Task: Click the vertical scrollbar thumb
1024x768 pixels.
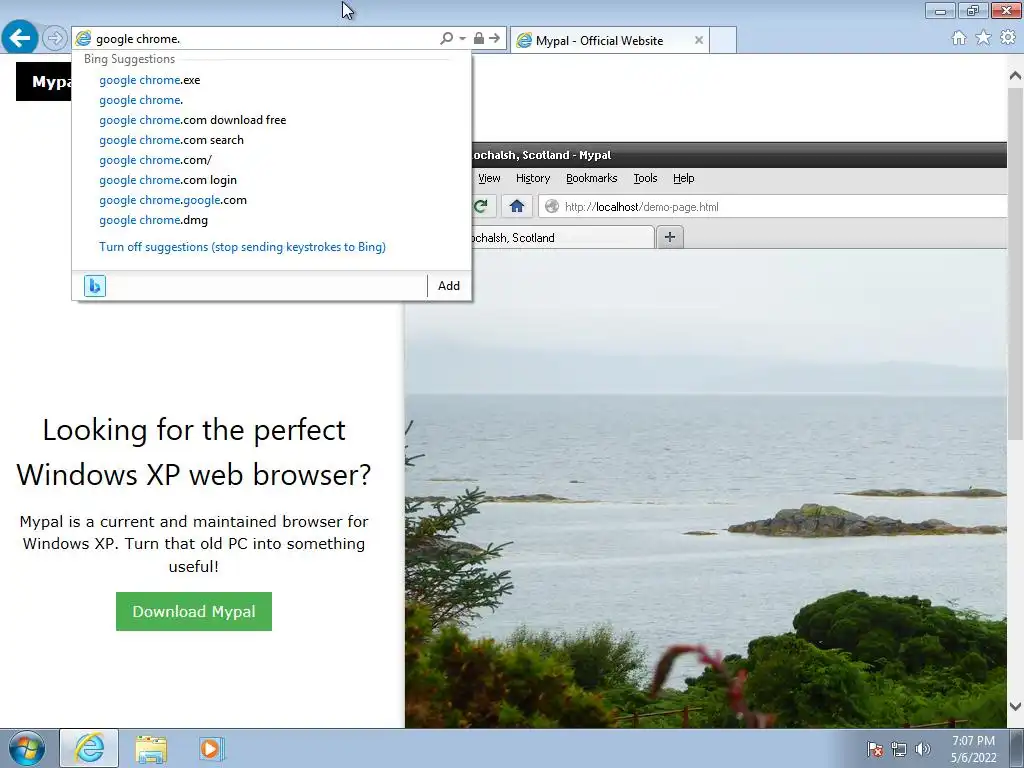Action: [1015, 263]
